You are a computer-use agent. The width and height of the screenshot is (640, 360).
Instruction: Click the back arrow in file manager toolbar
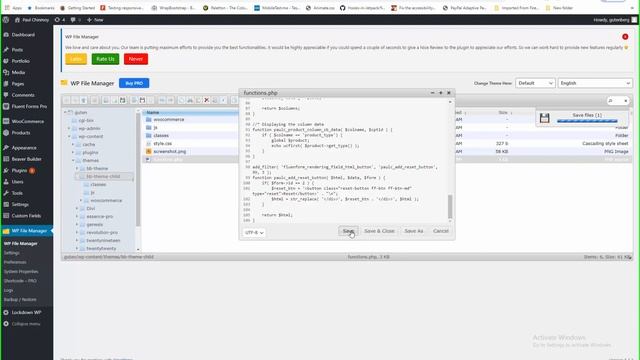(x=67, y=100)
